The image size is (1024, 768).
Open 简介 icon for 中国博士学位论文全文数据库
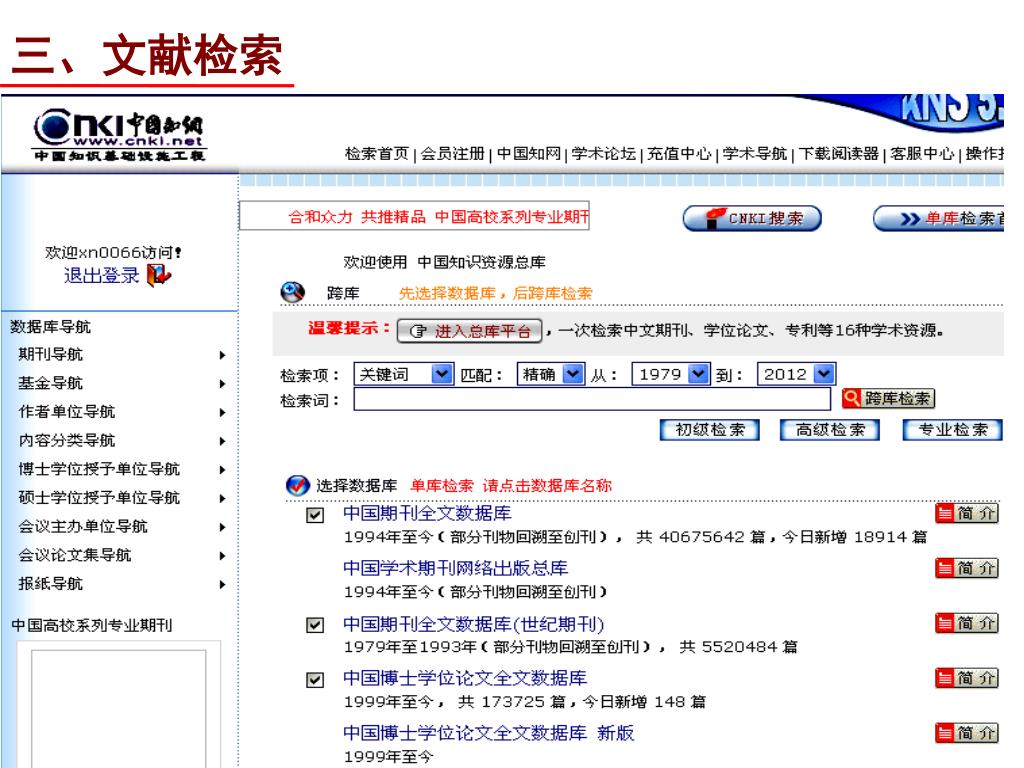click(967, 678)
